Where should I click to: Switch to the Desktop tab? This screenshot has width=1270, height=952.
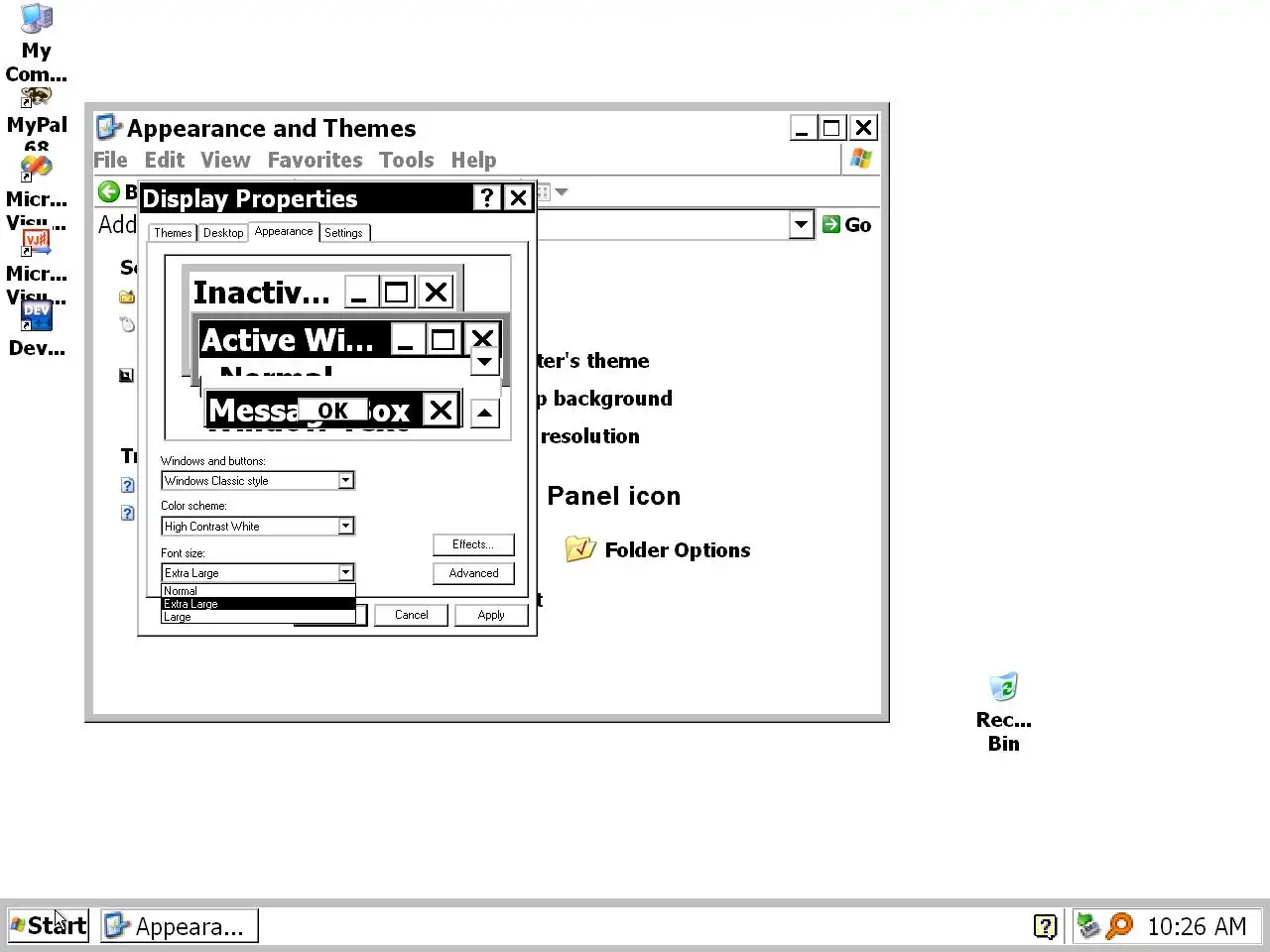223,233
